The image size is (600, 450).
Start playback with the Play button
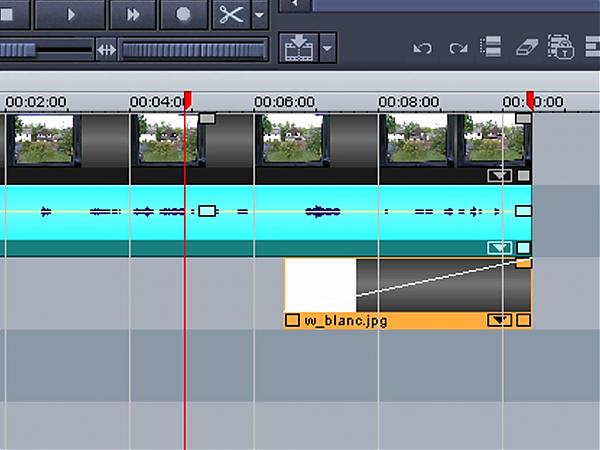tap(70, 15)
